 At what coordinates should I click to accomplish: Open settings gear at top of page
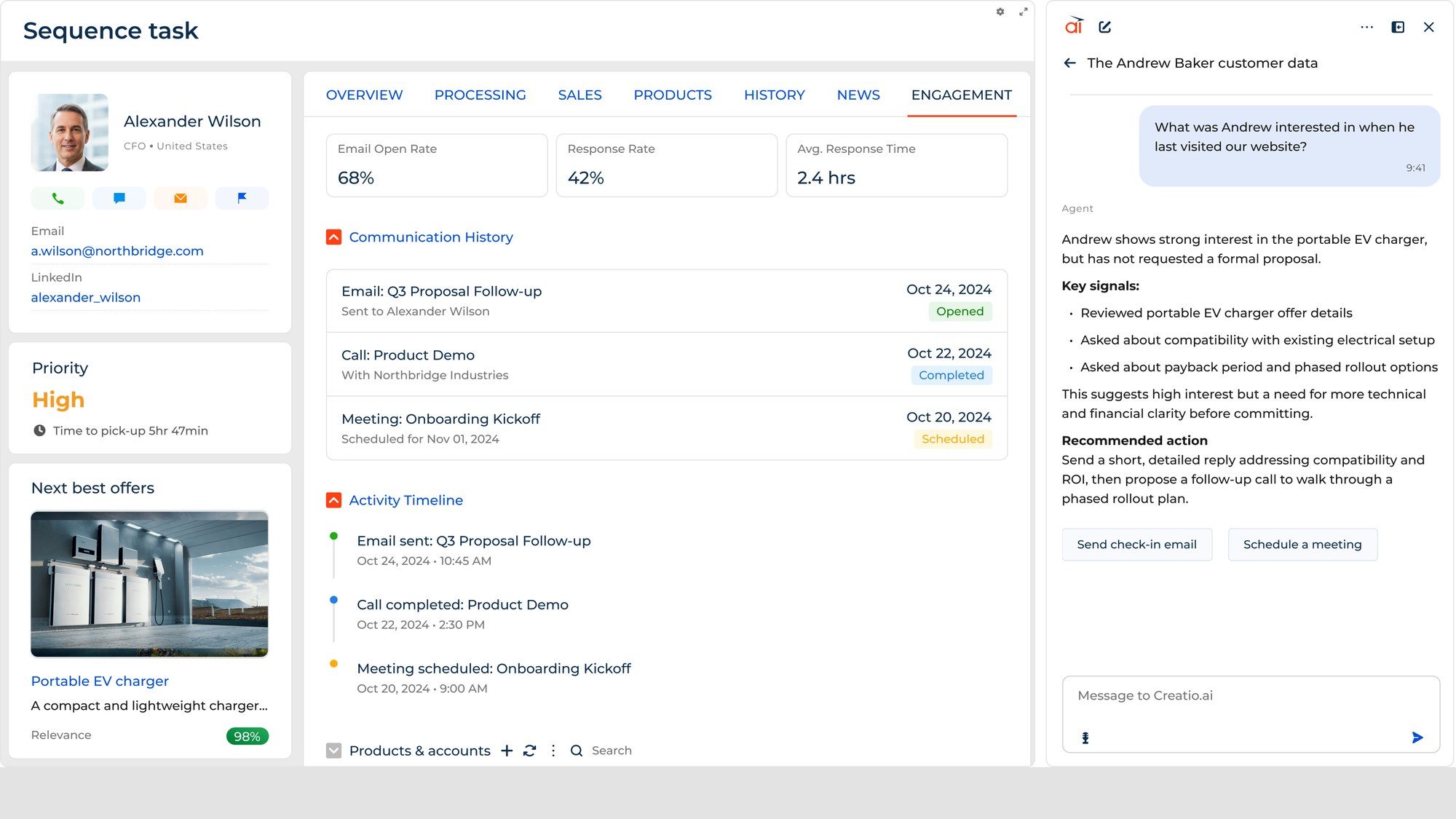1000,12
